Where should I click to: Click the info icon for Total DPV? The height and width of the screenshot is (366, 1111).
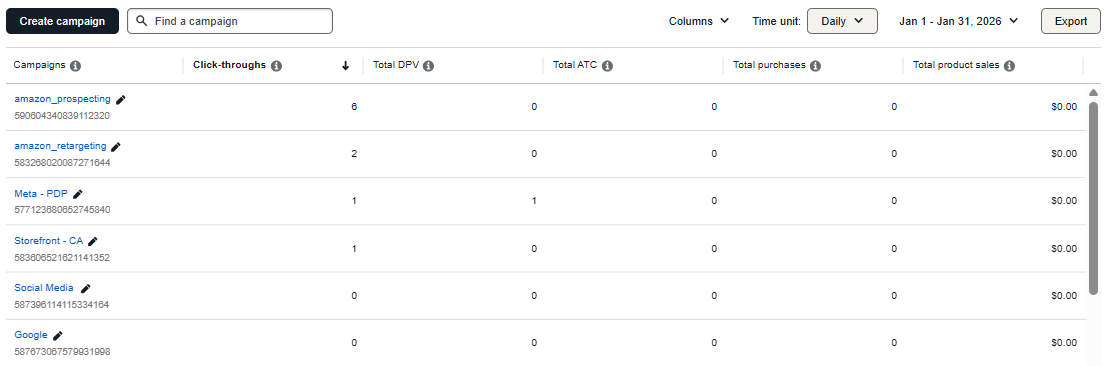(x=429, y=66)
